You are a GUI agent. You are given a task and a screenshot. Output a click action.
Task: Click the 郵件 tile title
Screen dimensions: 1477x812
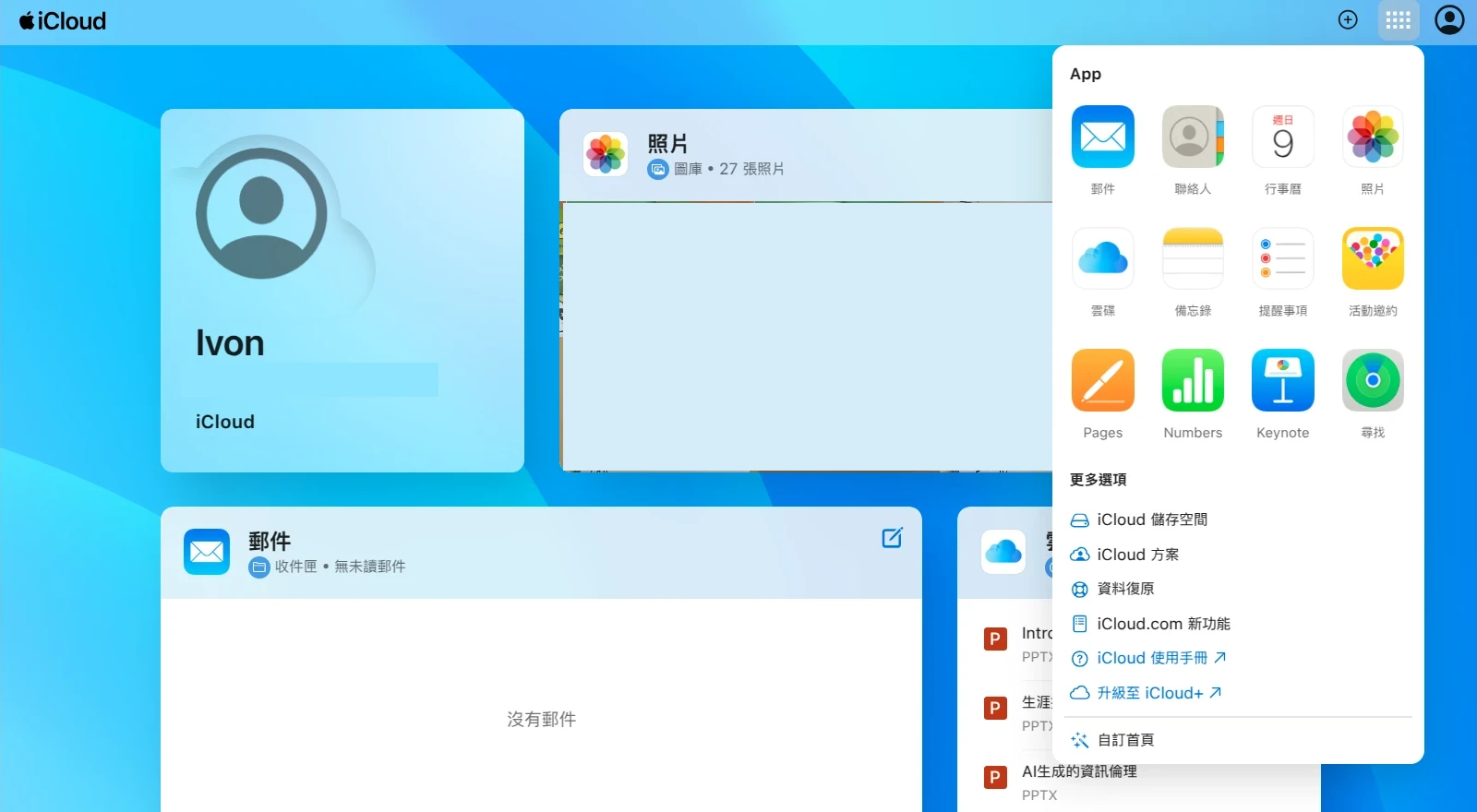pyautogui.click(x=270, y=541)
